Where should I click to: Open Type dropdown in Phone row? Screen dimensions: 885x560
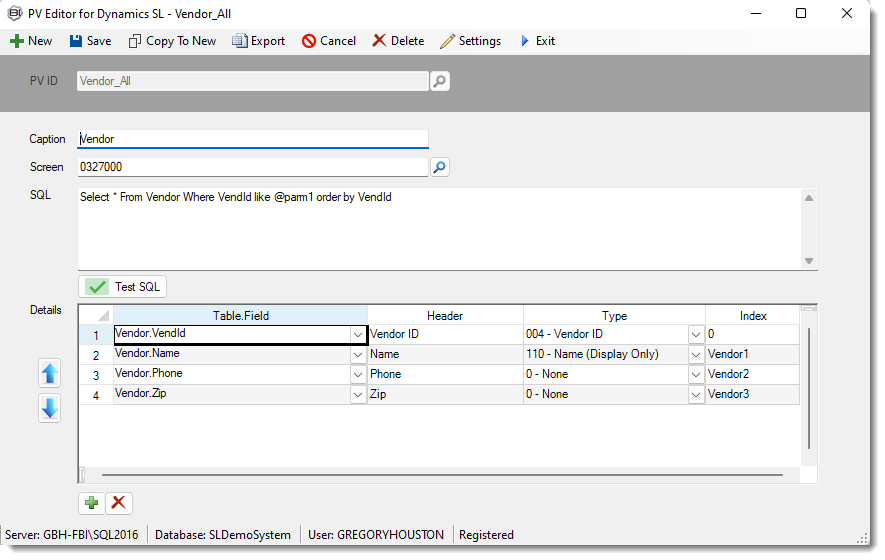[696, 375]
